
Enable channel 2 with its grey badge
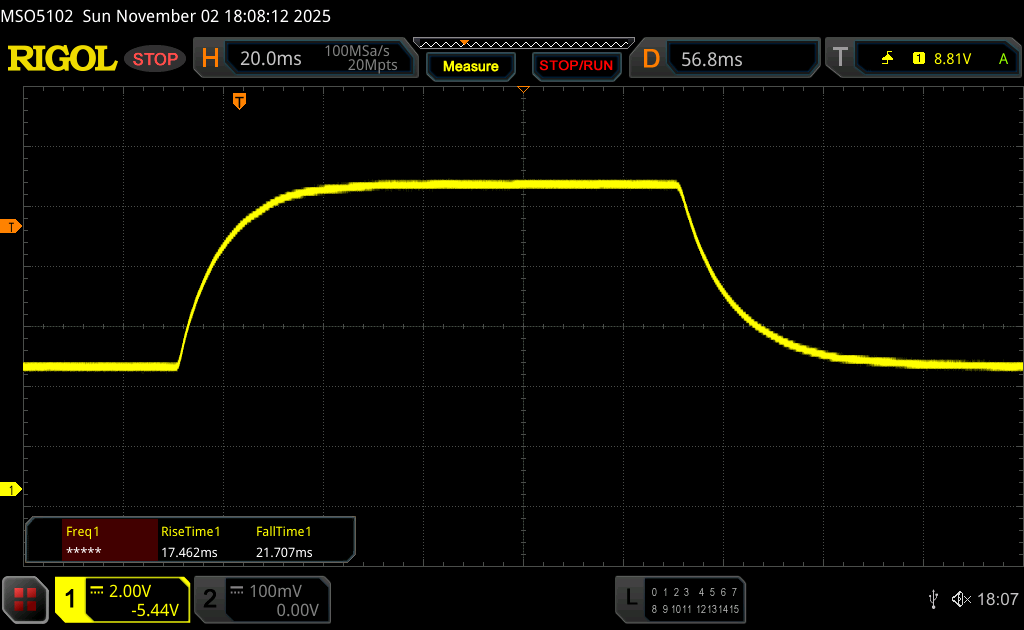(210, 599)
